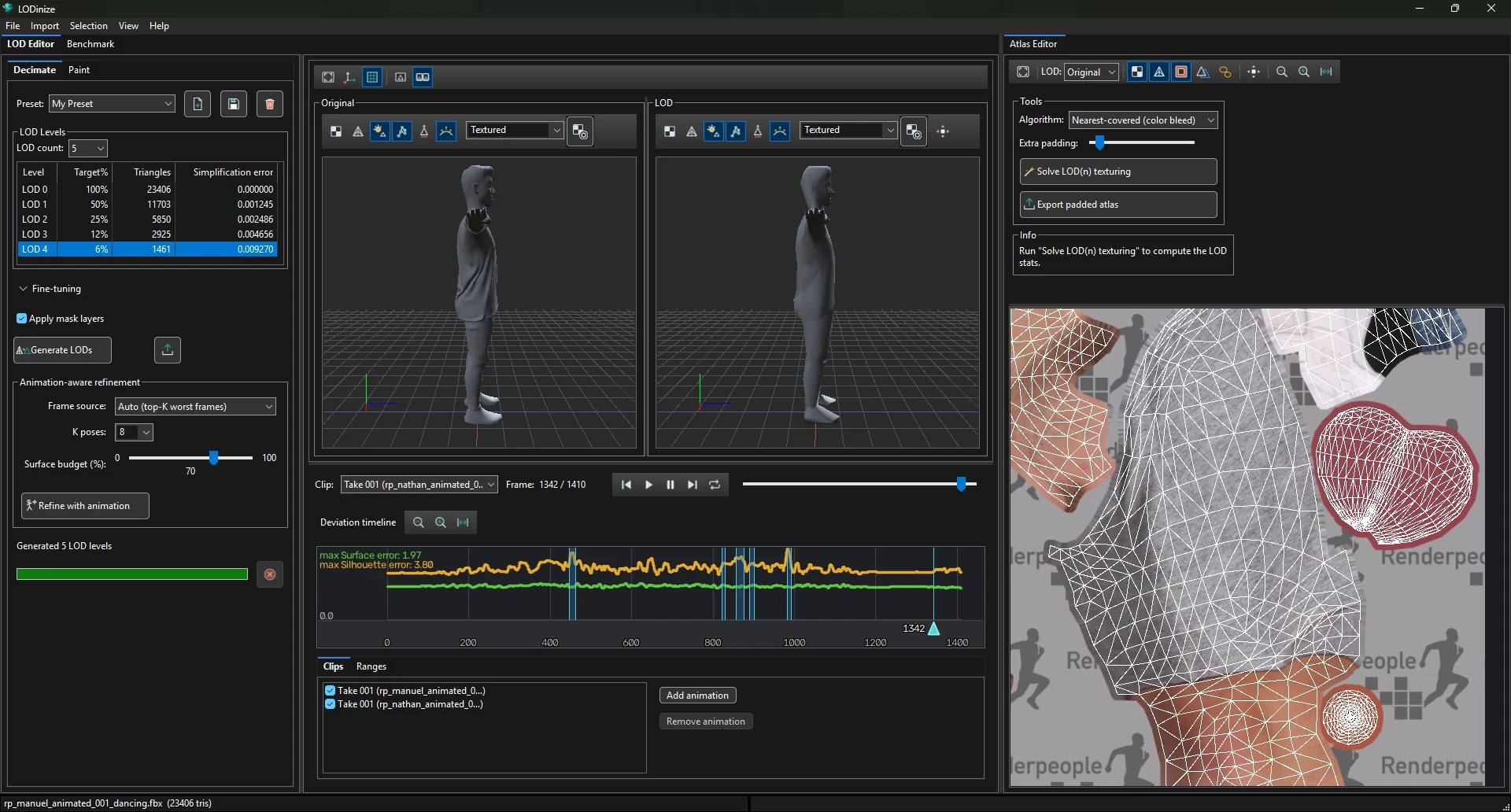Open the Atlas Editor LOD dropdown
This screenshot has width=1511, height=812.
click(1092, 72)
